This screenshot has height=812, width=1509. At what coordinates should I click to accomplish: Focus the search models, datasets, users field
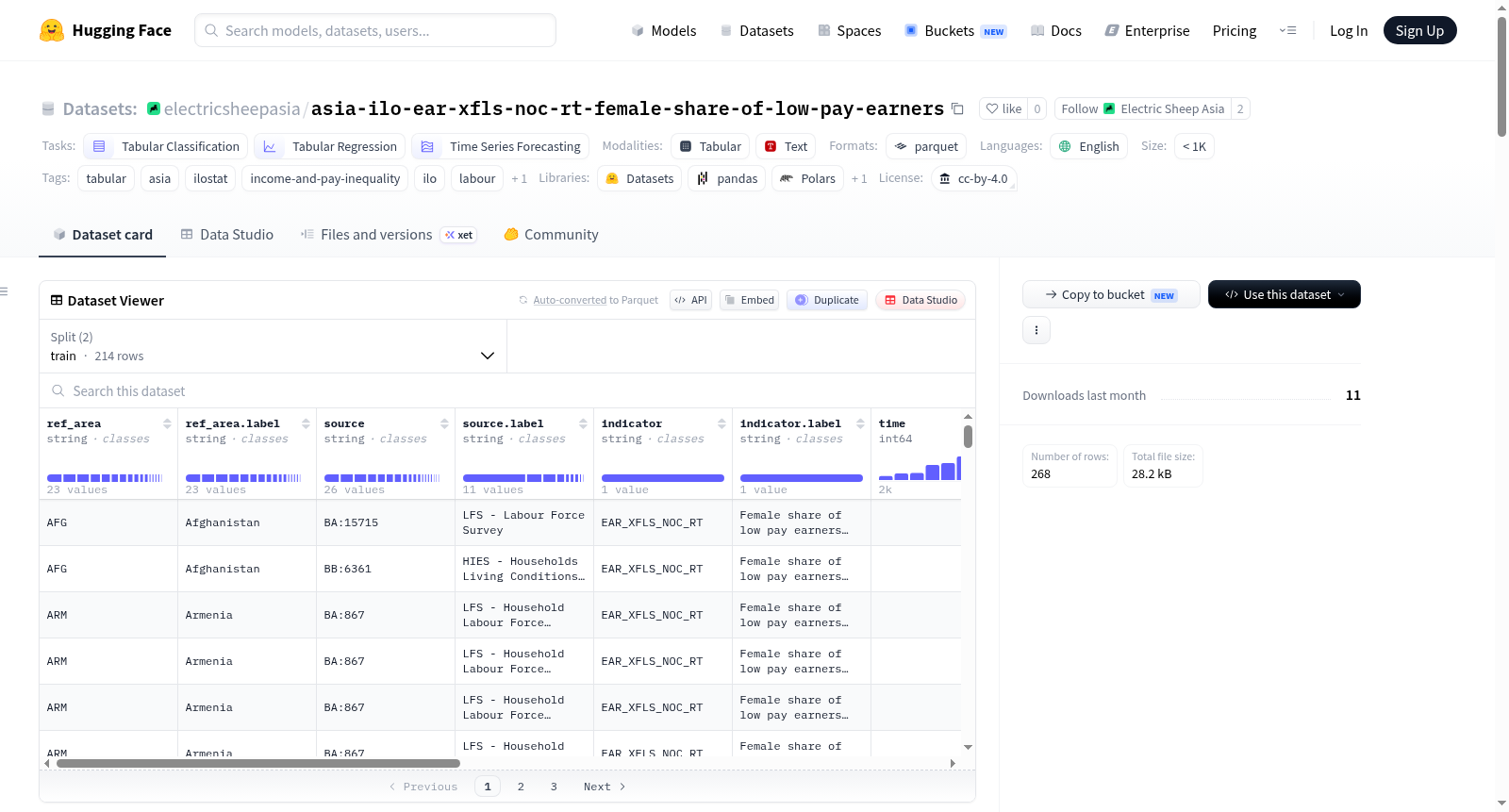click(375, 30)
